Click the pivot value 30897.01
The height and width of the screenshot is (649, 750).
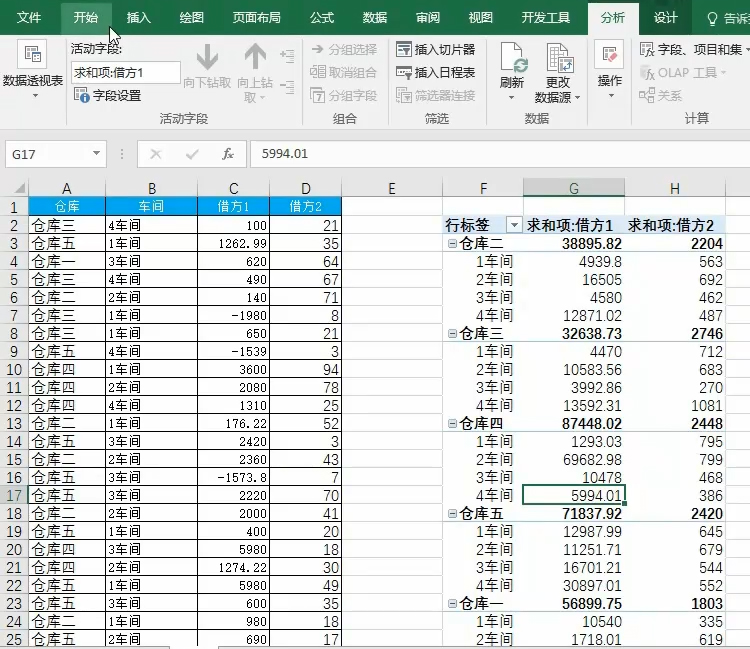point(574,585)
